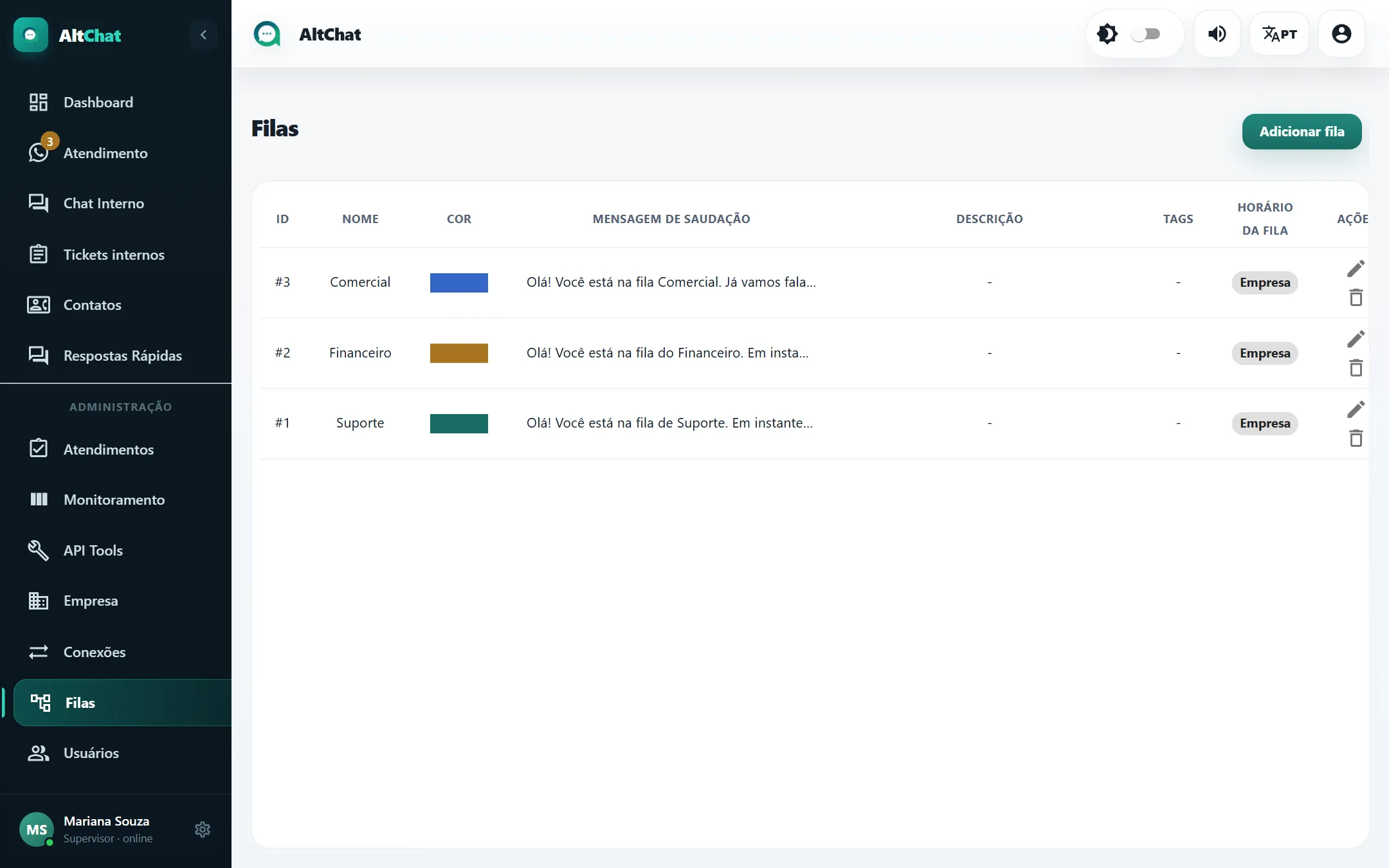Click the MS user avatar
Viewport: 1389px width, 868px height.
coord(37,829)
